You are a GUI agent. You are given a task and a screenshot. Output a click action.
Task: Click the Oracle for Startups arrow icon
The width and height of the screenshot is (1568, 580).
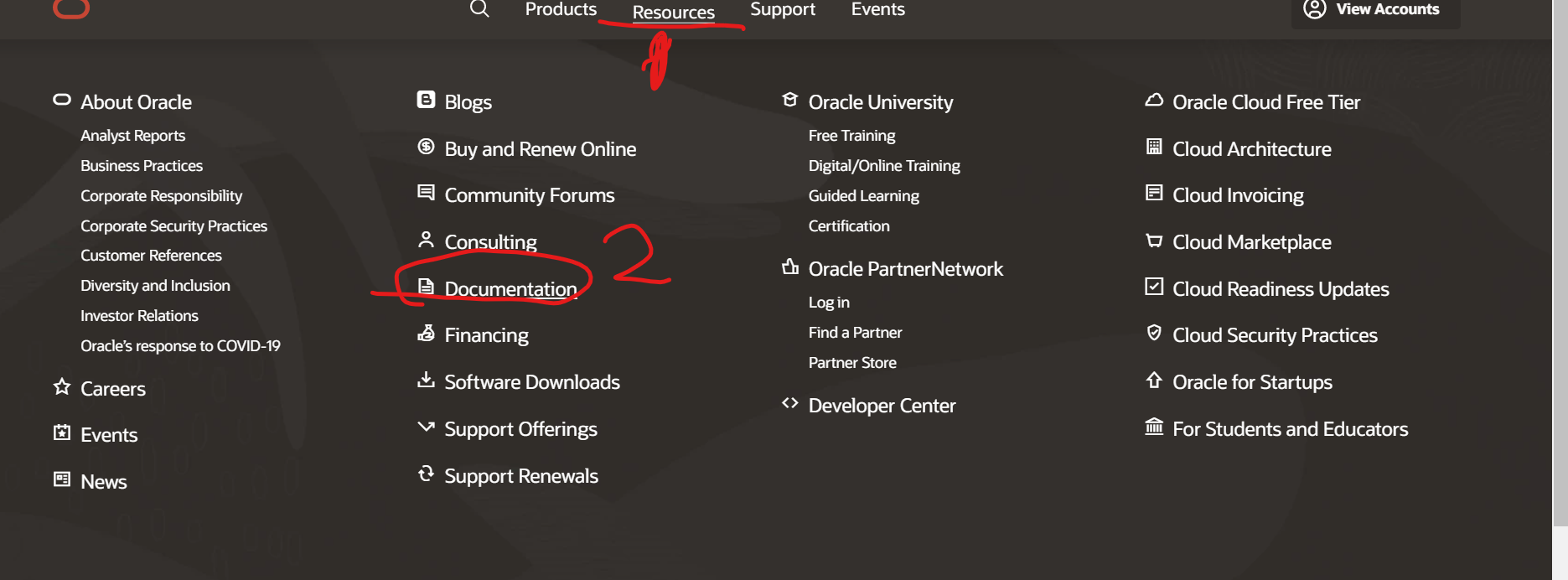tap(1154, 380)
